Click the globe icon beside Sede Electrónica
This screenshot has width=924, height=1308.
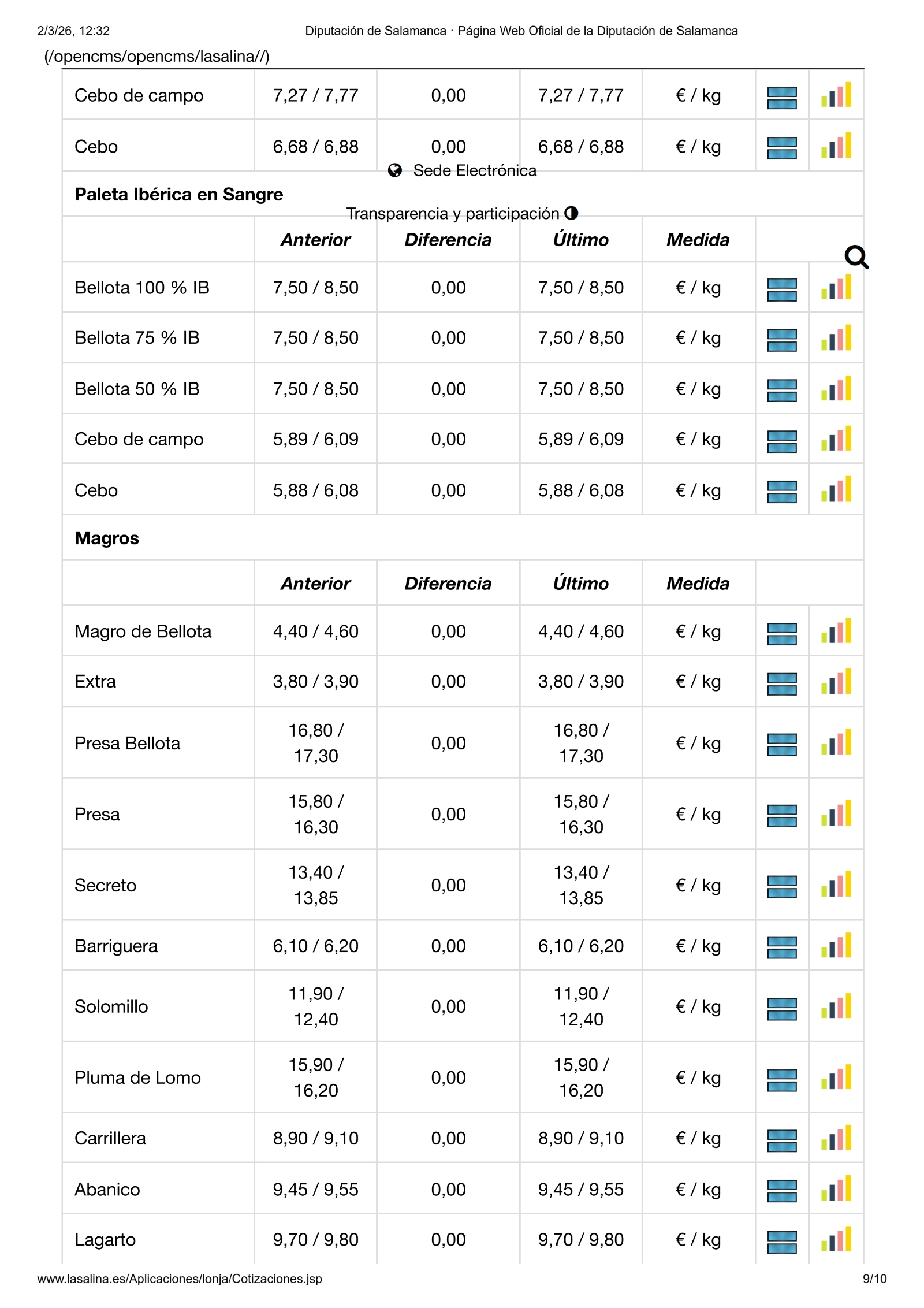pos(395,170)
